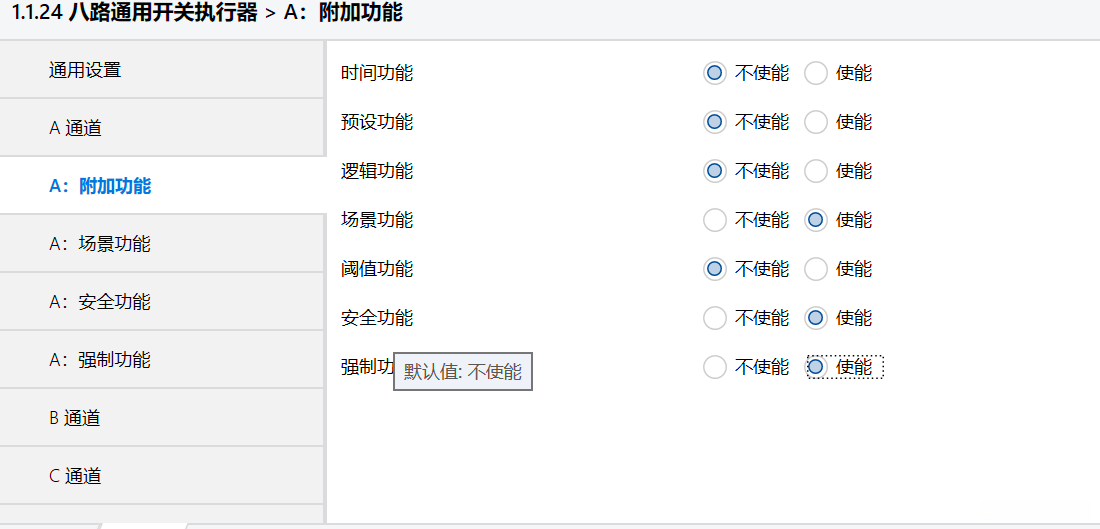Select 不使能 for 时间功能
Viewport: 1100px width, 529px height.
(x=714, y=73)
